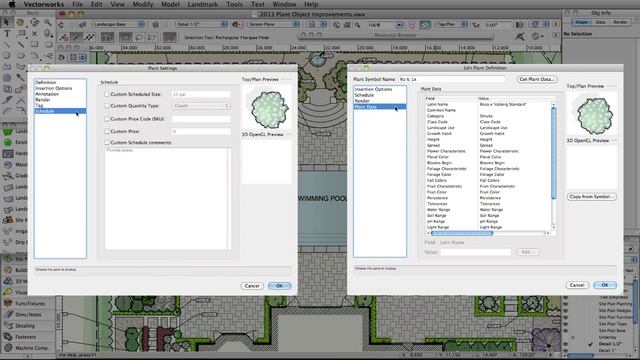Viewport: 640px width, 360px height.
Task: Select the Oval tool in the Basic palette
Action: coord(20,55)
